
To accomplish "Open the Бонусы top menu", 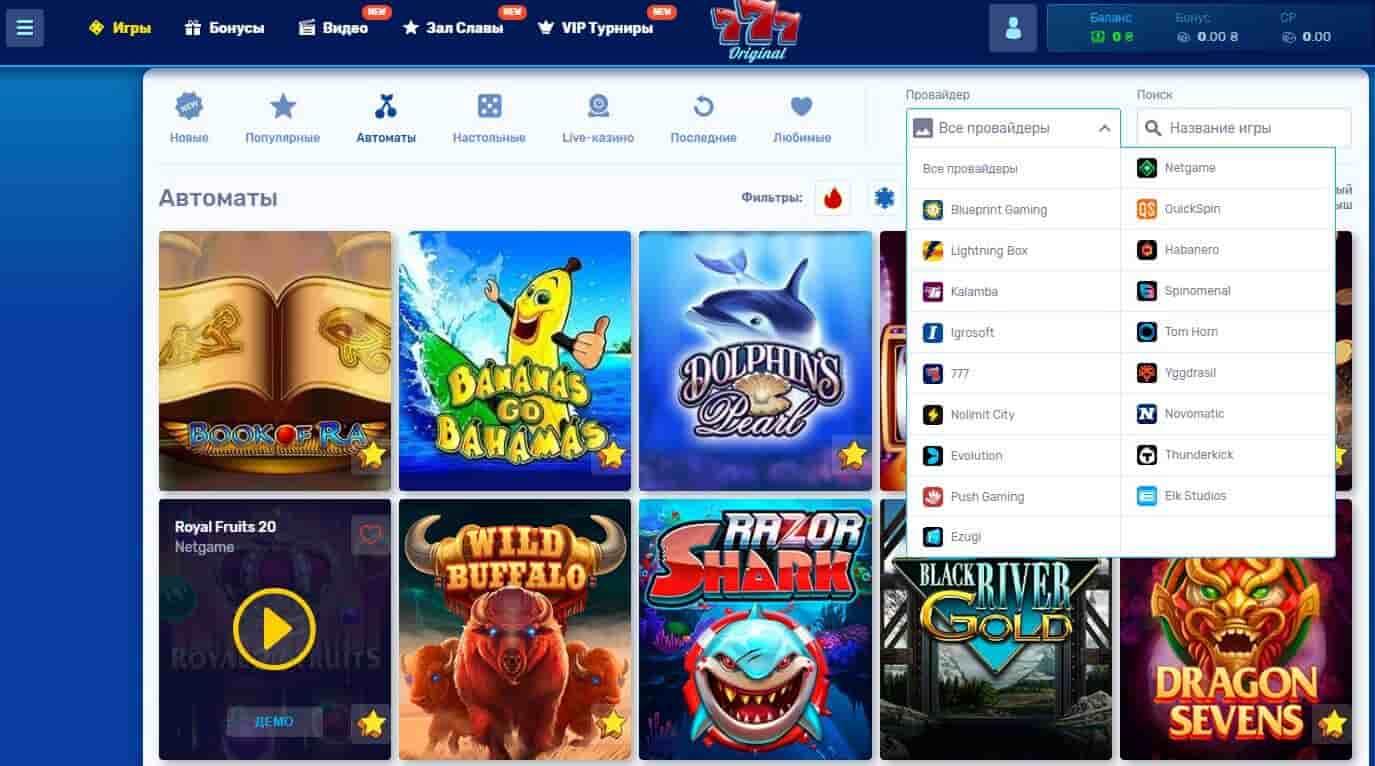I will click(224, 28).
